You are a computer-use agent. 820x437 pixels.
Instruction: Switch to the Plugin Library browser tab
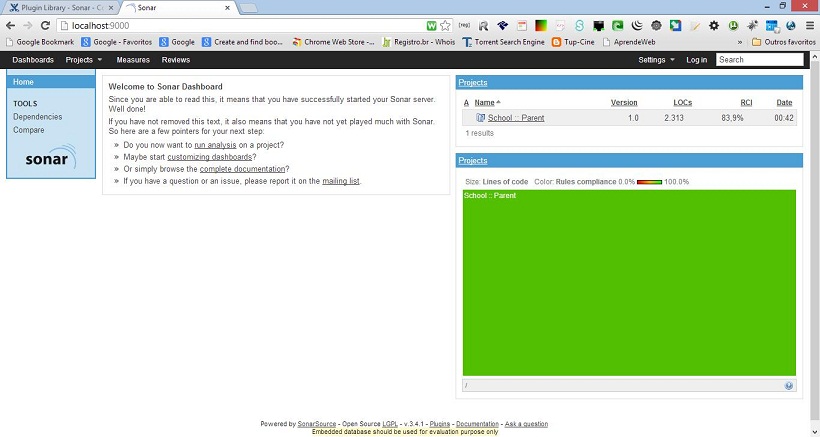tap(61, 8)
